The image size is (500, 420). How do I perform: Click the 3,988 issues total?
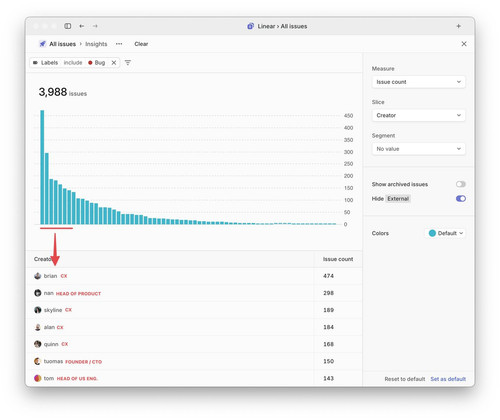pos(63,92)
